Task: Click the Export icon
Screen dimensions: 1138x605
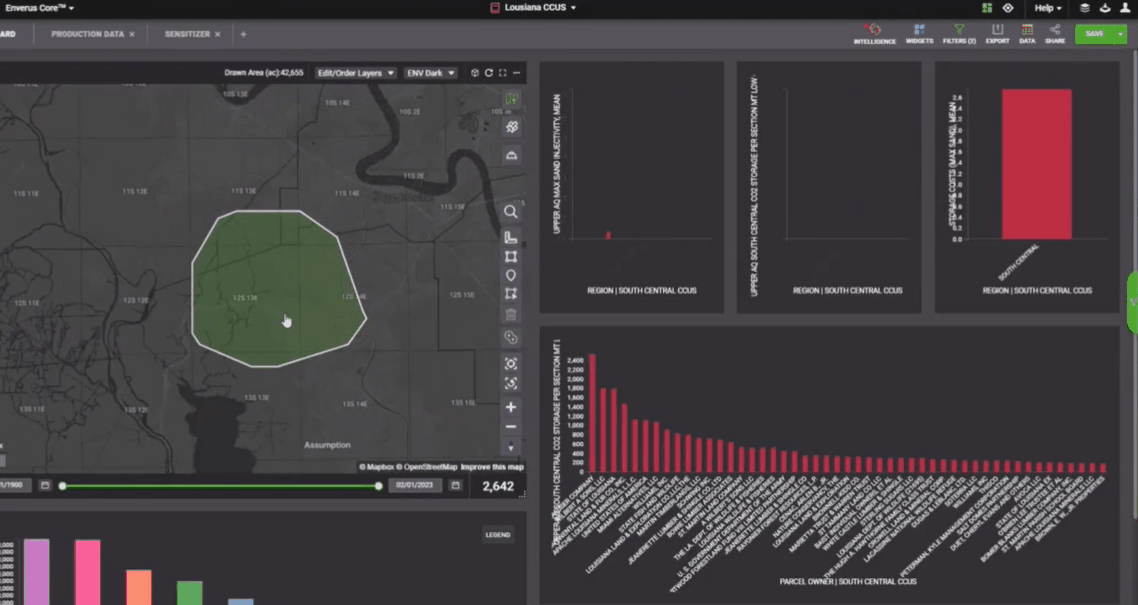Action: click(997, 33)
